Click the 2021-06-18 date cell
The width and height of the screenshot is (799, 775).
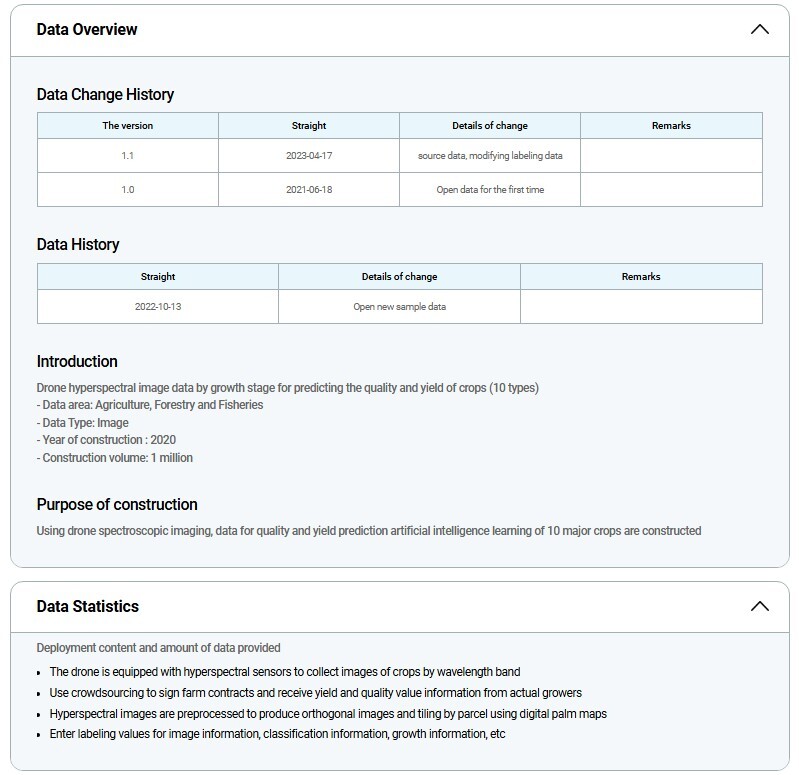pyautogui.click(x=309, y=190)
